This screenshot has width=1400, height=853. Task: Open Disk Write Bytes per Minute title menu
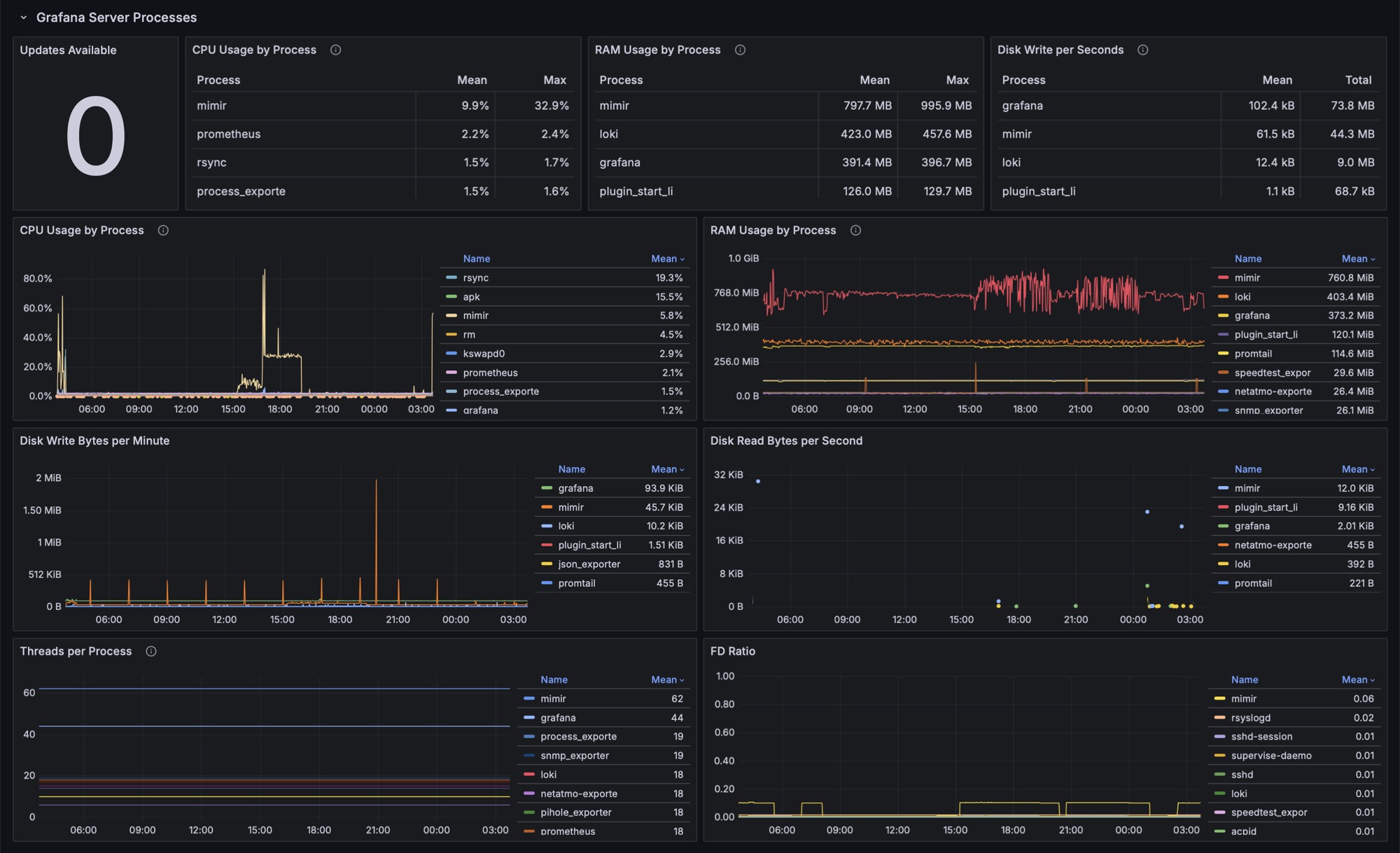(94, 441)
